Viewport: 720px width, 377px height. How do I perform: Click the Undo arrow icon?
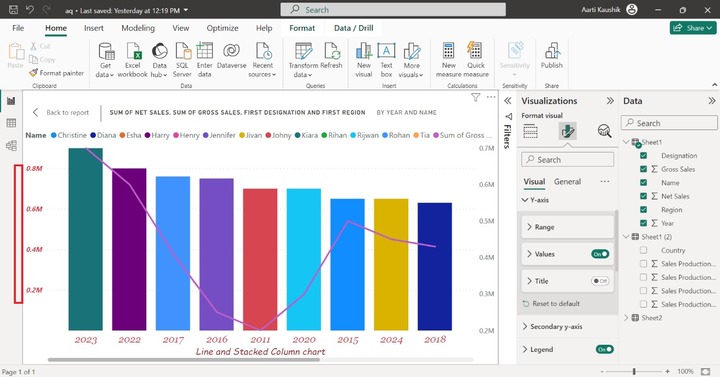click(30, 10)
